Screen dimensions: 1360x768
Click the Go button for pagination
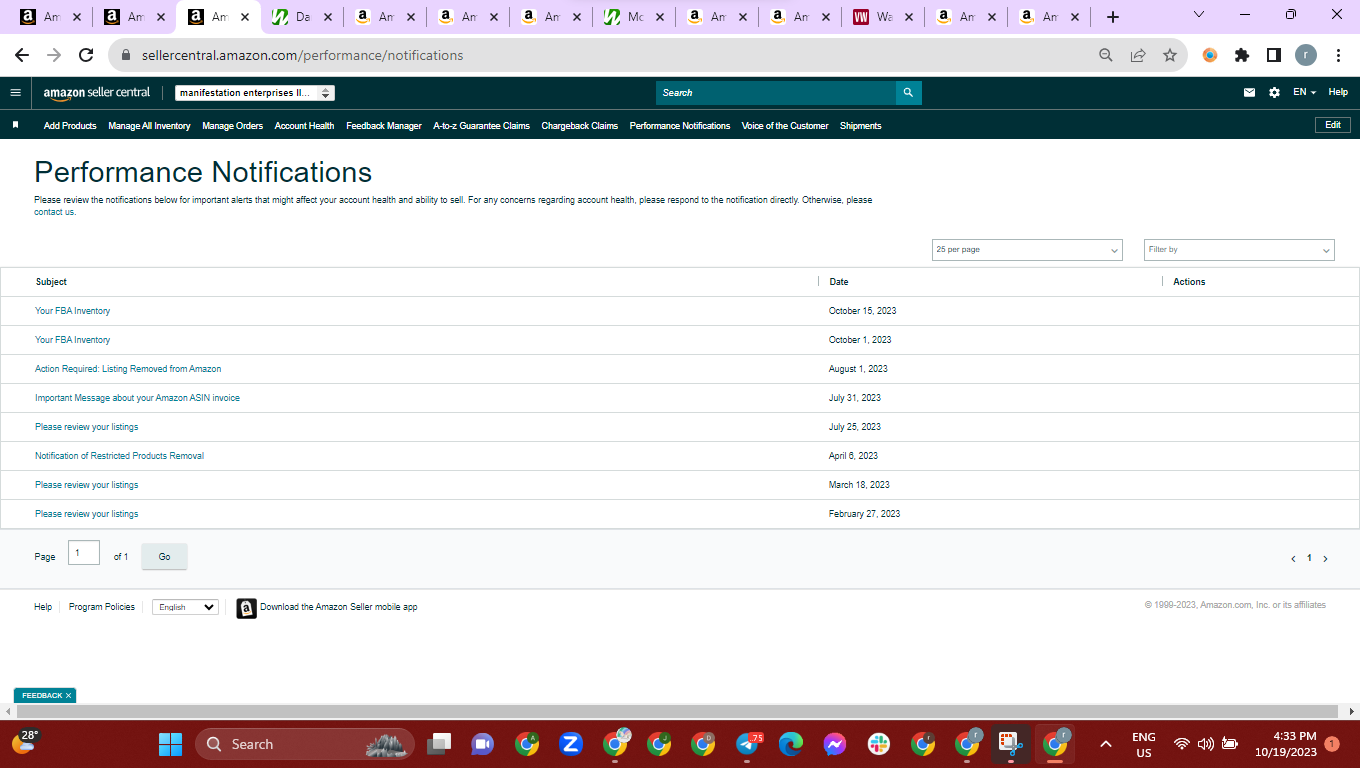click(164, 557)
